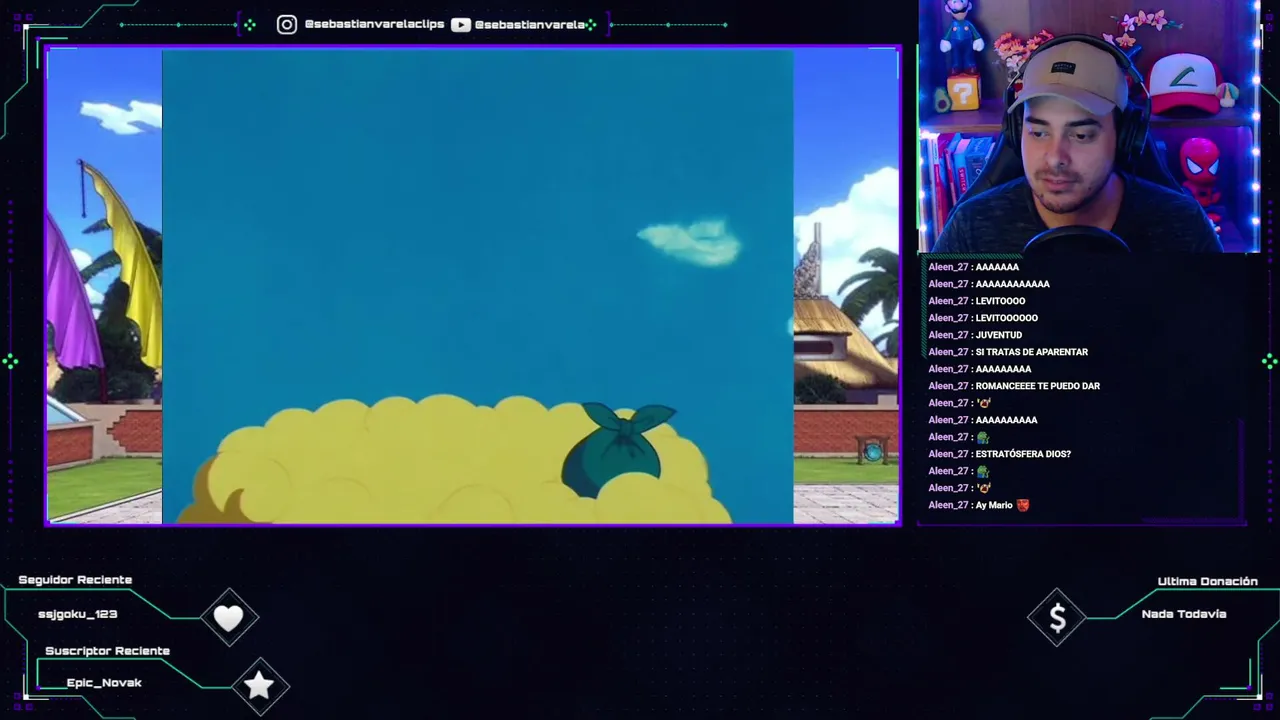The width and height of the screenshot is (1280, 720).
Task: Select the recent follower name ssjgoku_123
Action: tap(78, 614)
